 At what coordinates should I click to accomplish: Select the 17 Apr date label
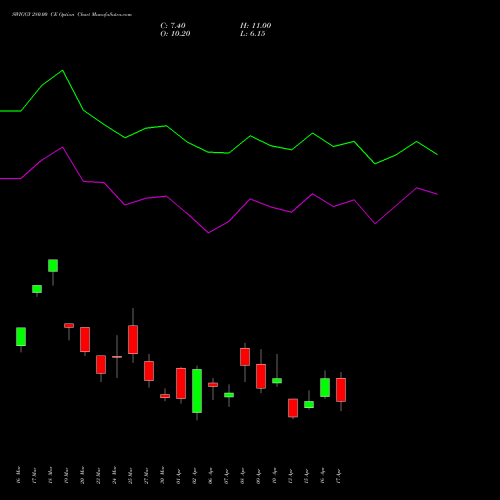(x=338, y=475)
